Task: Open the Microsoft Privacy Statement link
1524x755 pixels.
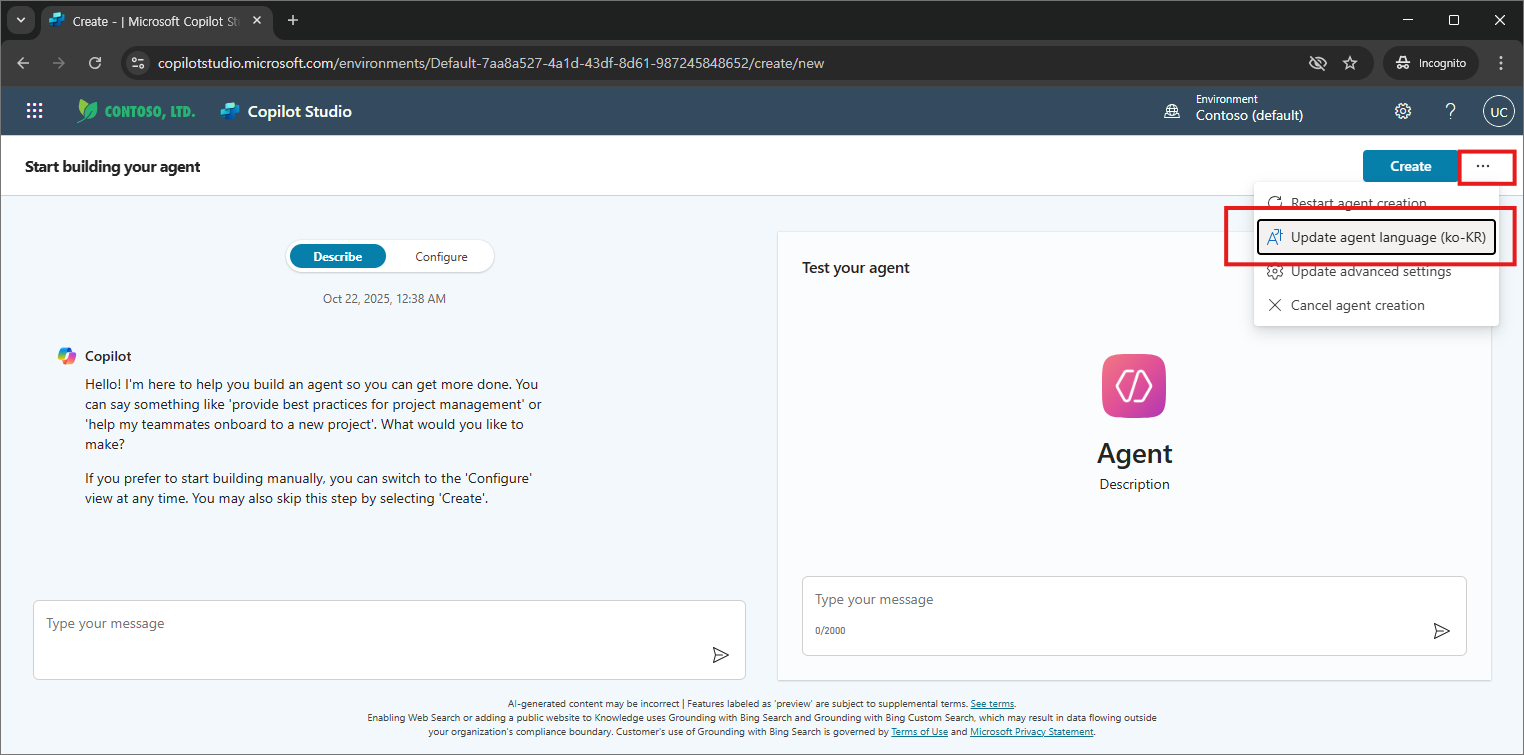Action: (x=1032, y=732)
